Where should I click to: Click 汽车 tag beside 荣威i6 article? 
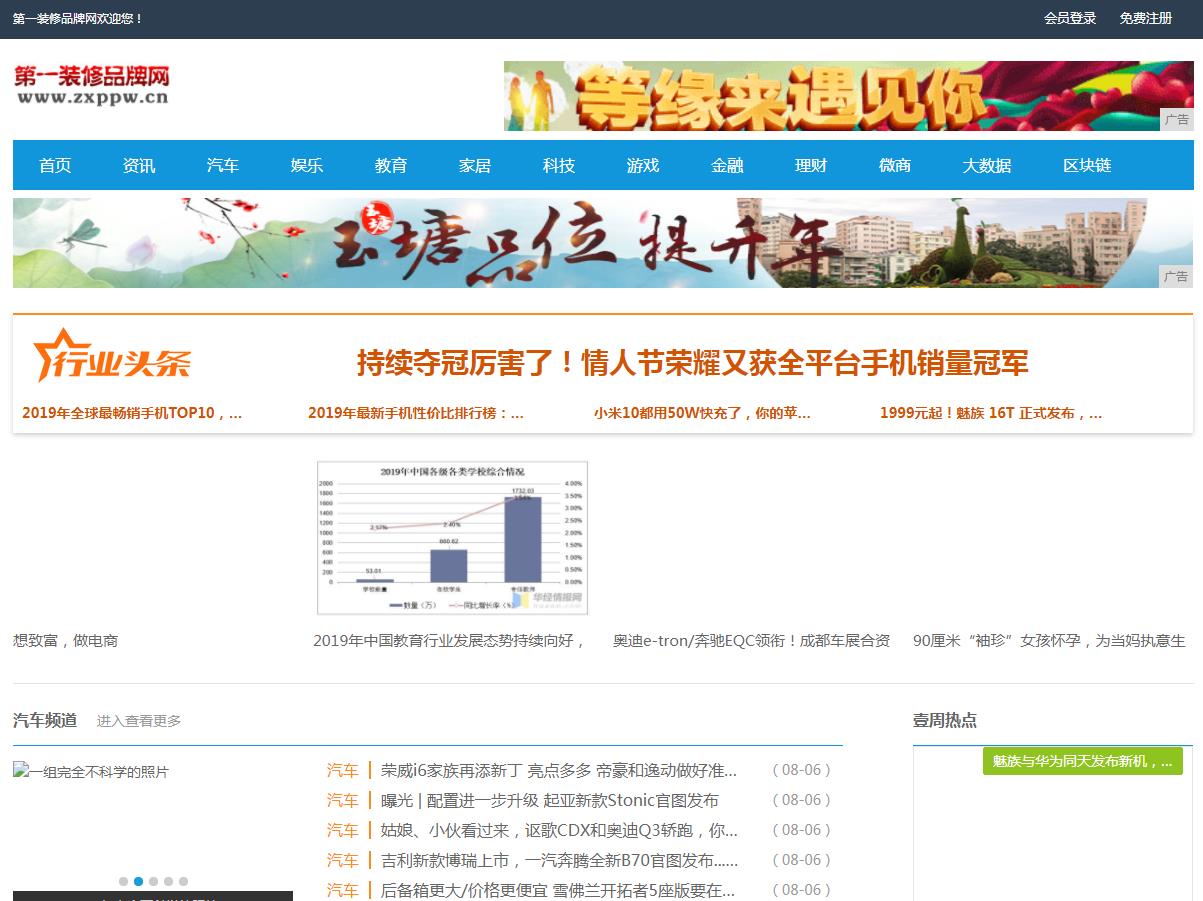click(342, 771)
